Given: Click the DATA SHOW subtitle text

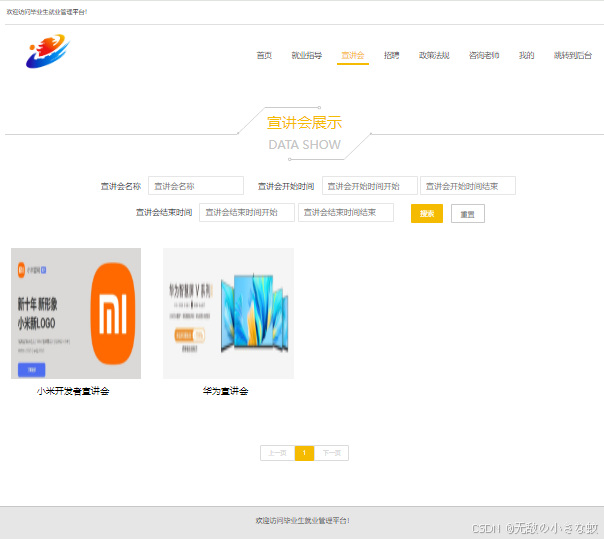Looking at the screenshot, I should pyautogui.click(x=304, y=145).
